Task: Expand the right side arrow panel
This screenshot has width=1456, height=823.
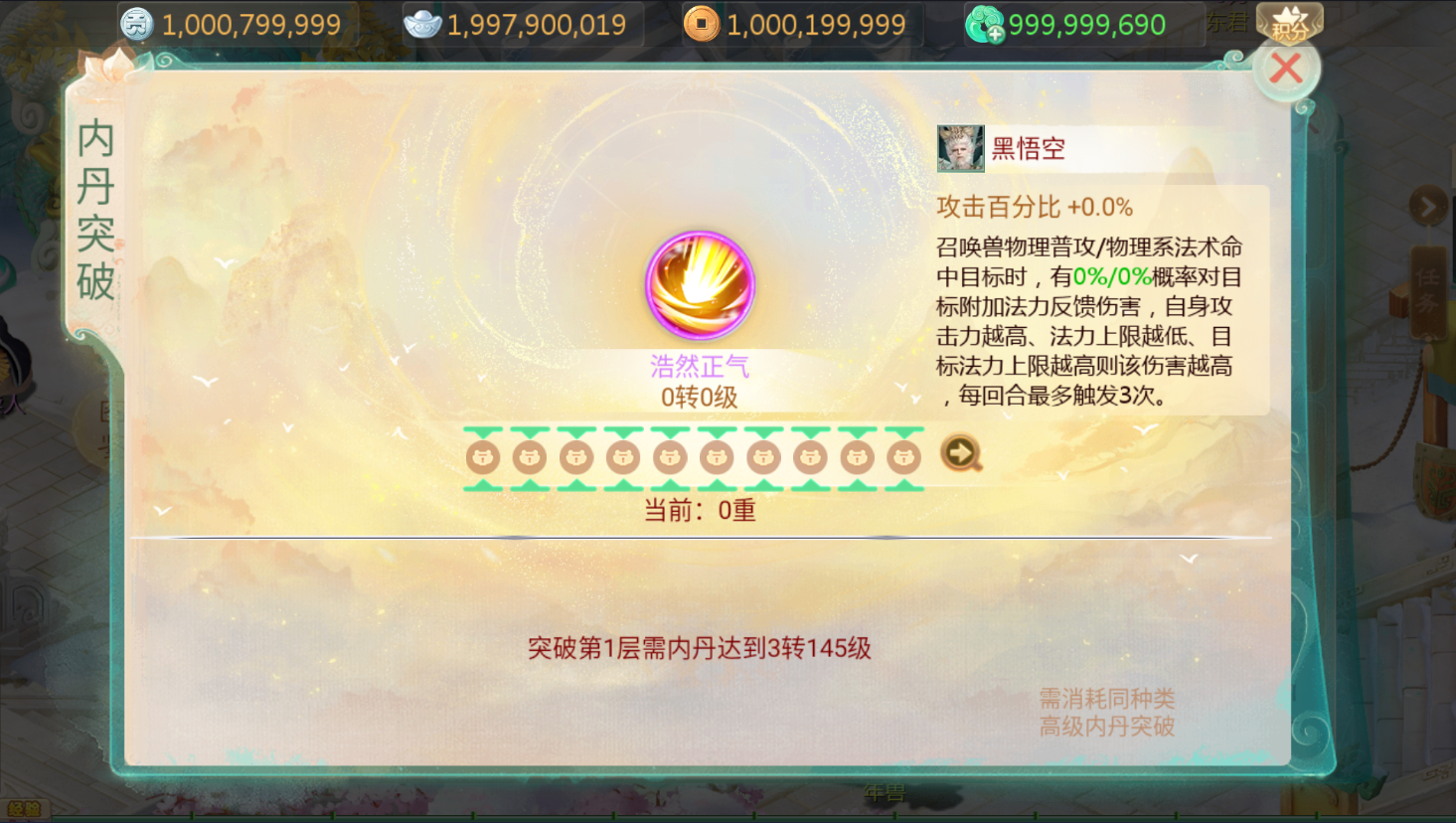Action: tap(1428, 207)
